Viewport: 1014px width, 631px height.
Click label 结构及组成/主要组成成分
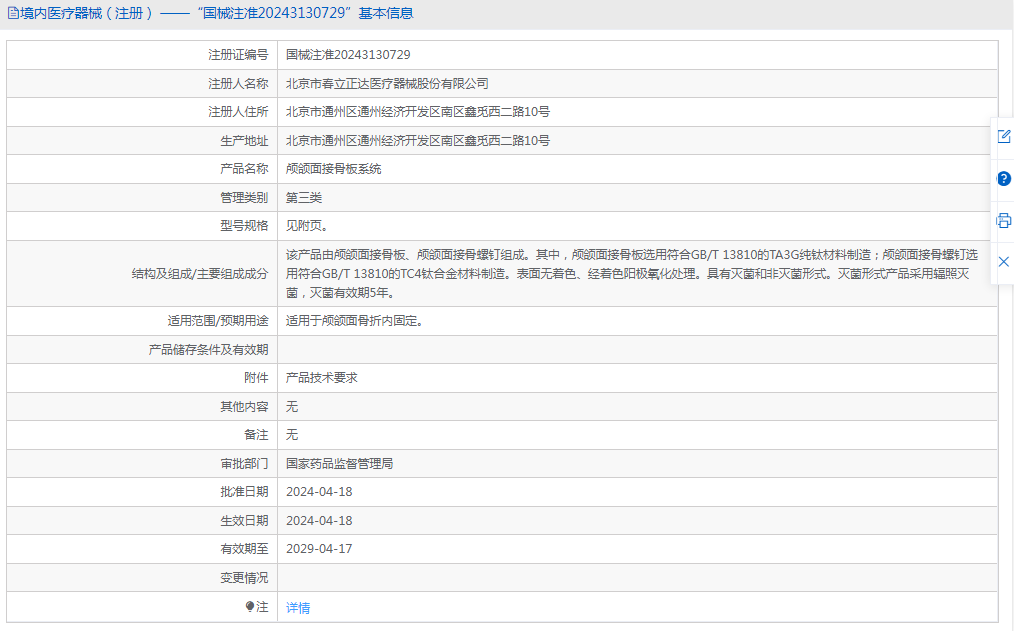point(200,273)
